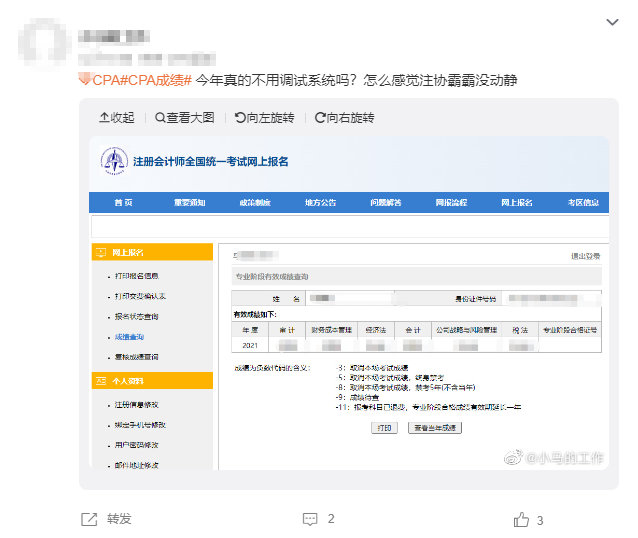Click the magnifier icon beside 查看大图
This screenshot has width=638, height=538.
[x=160, y=118]
